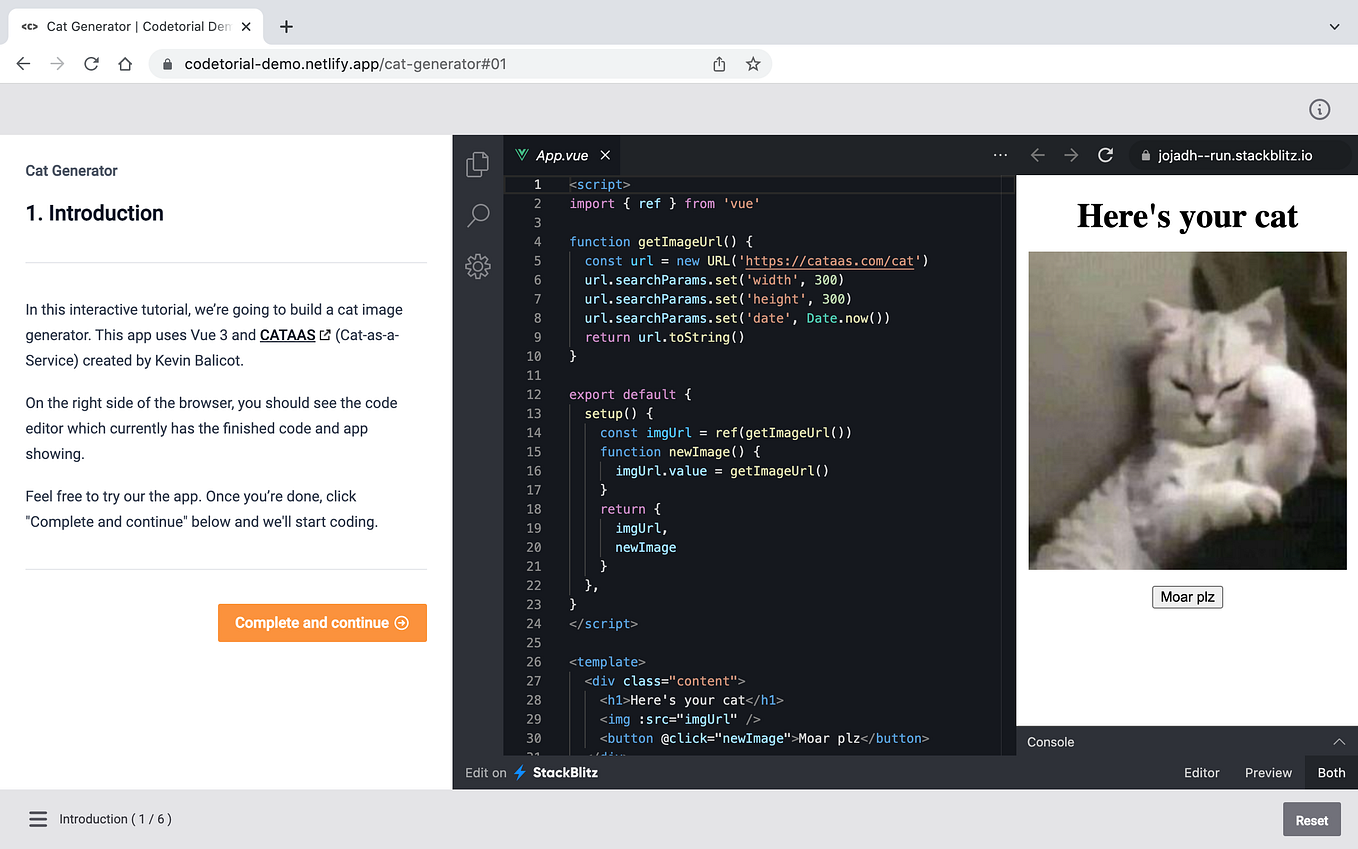Bookmark the page with the star icon
The image size is (1358, 849).
(753, 63)
